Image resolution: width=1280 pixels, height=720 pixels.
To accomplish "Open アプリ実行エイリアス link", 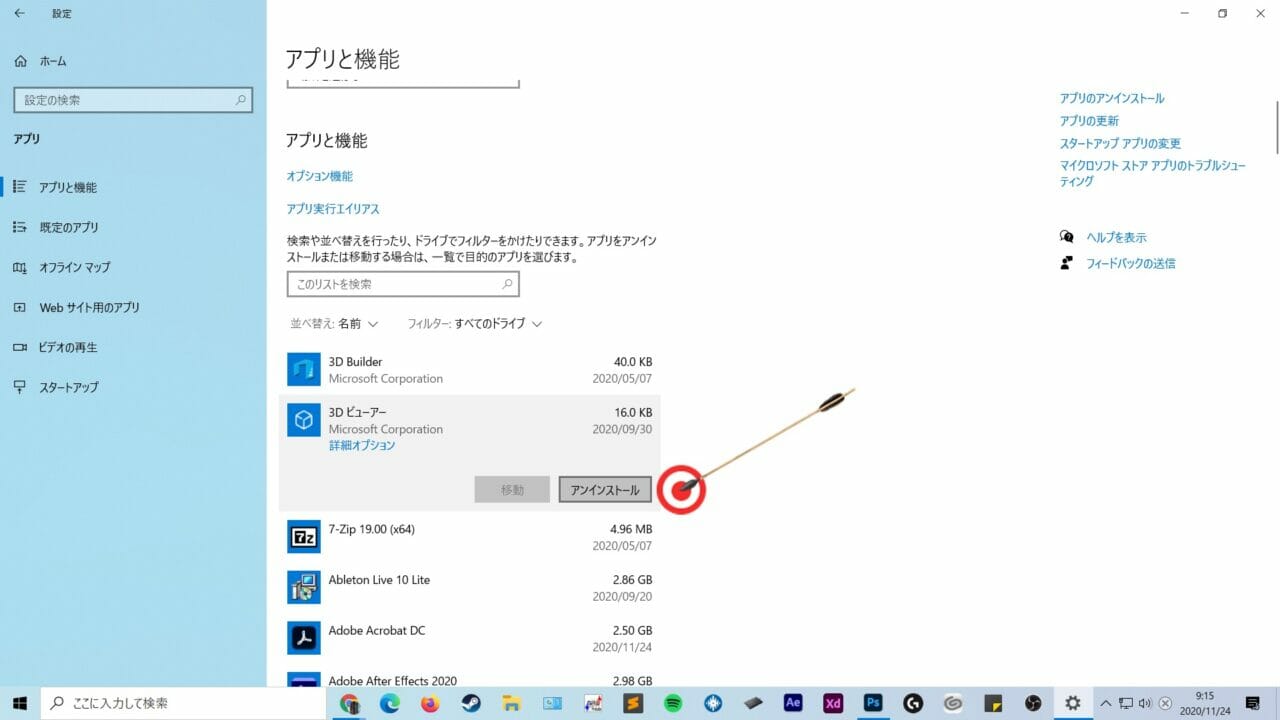I will [333, 209].
